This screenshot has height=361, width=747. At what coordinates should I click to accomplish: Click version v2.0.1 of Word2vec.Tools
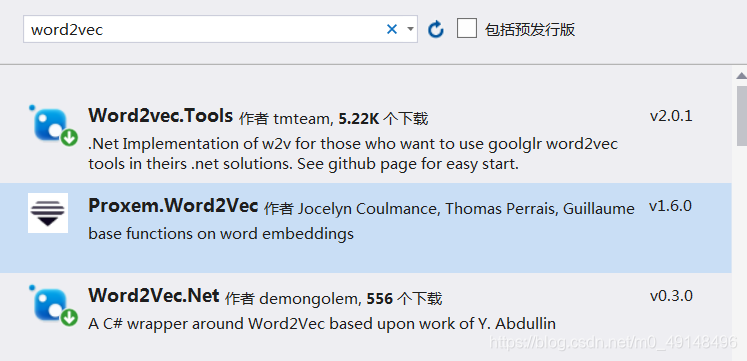point(671,116)
